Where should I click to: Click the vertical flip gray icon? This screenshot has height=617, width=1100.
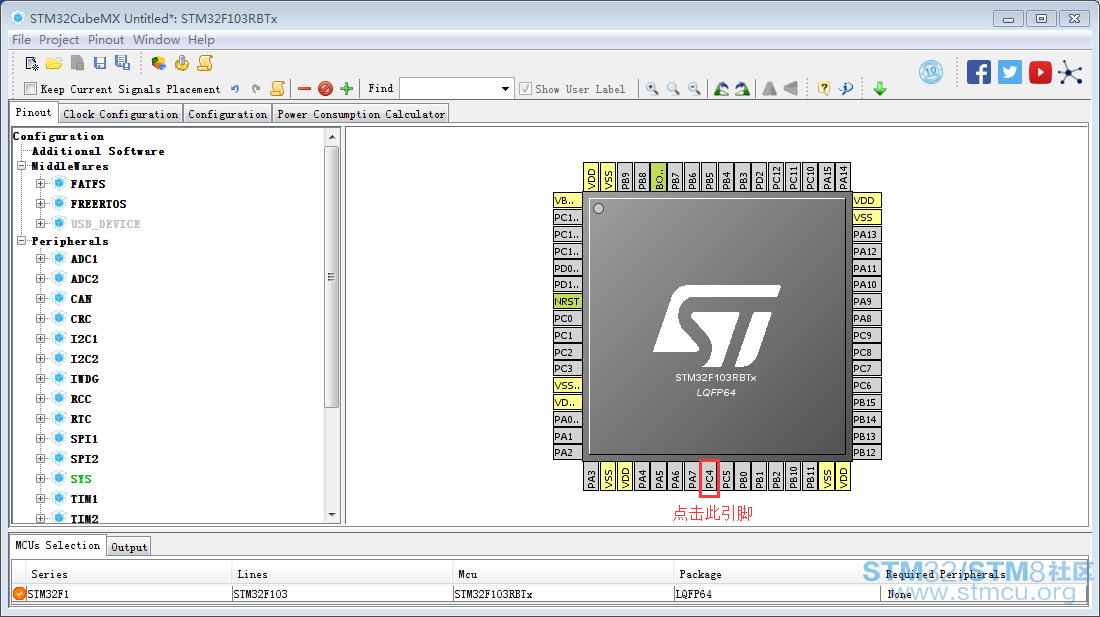(770, 88)
